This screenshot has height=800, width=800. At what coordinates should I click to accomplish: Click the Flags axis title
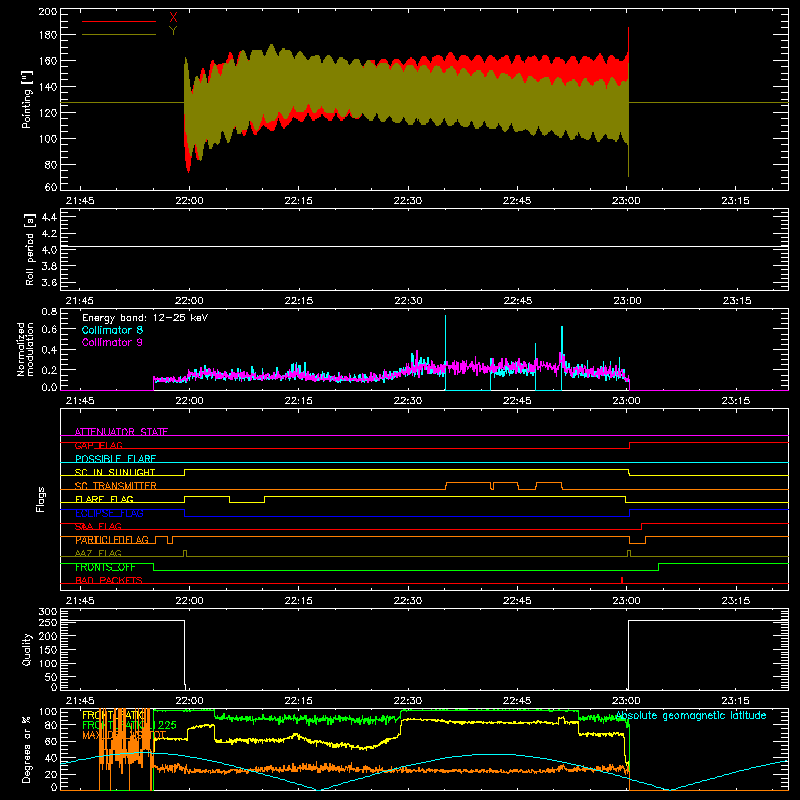point(40,499)
